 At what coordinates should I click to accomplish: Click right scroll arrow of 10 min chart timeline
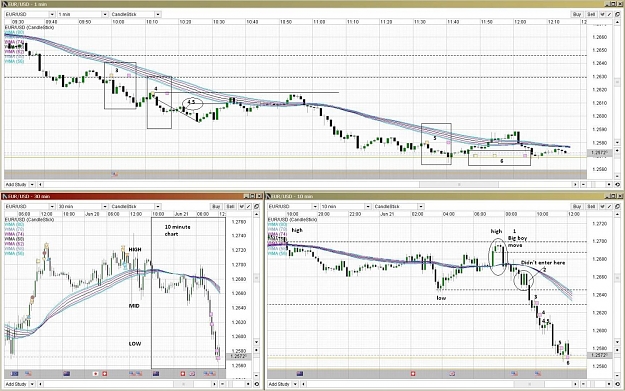(x=575, y=384)
